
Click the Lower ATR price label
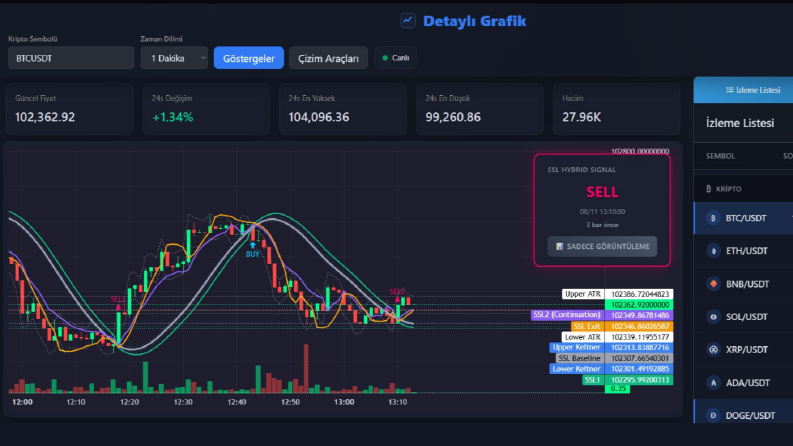point(583,337)
